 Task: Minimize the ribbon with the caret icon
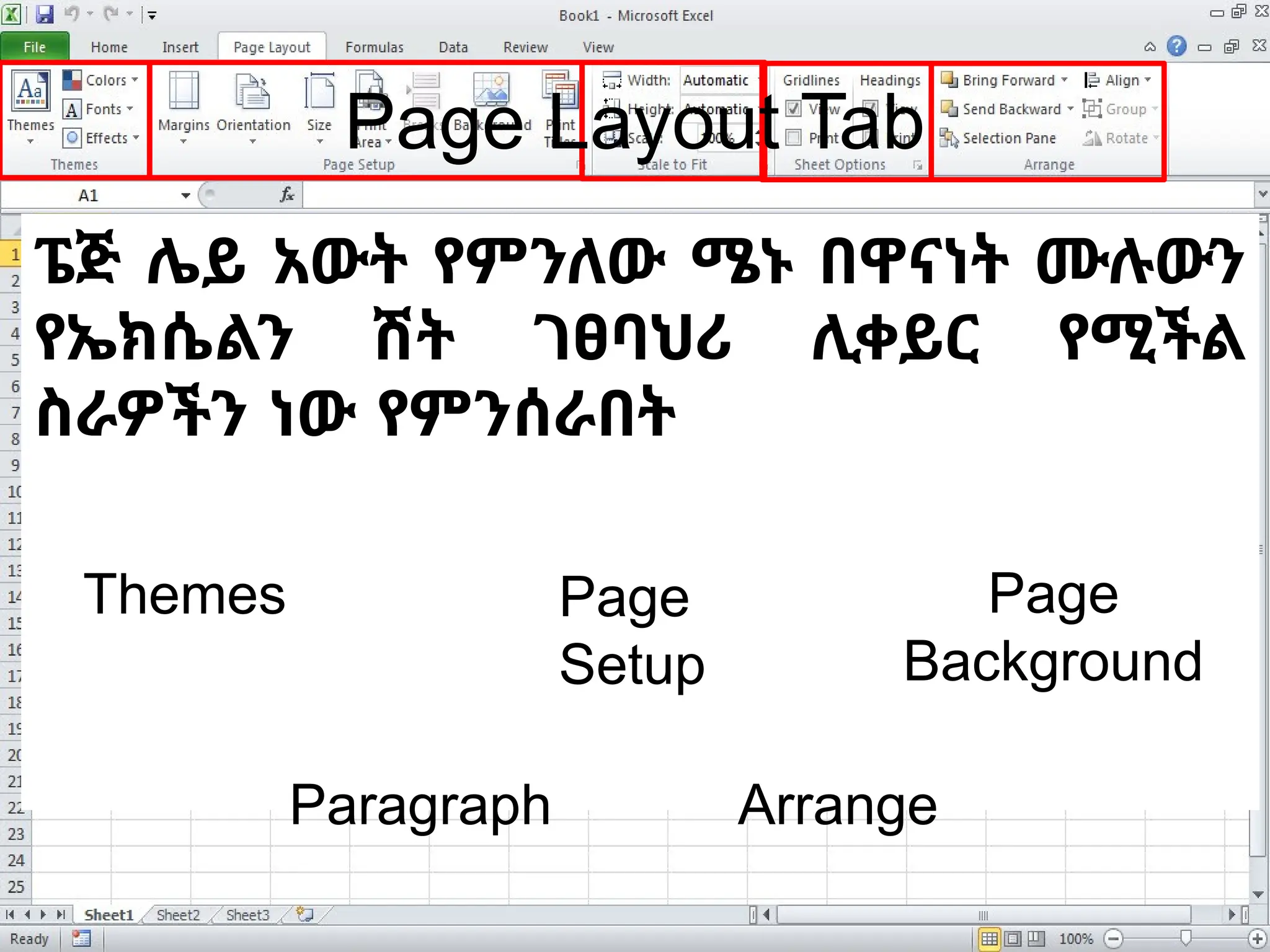pos(1150,47)
